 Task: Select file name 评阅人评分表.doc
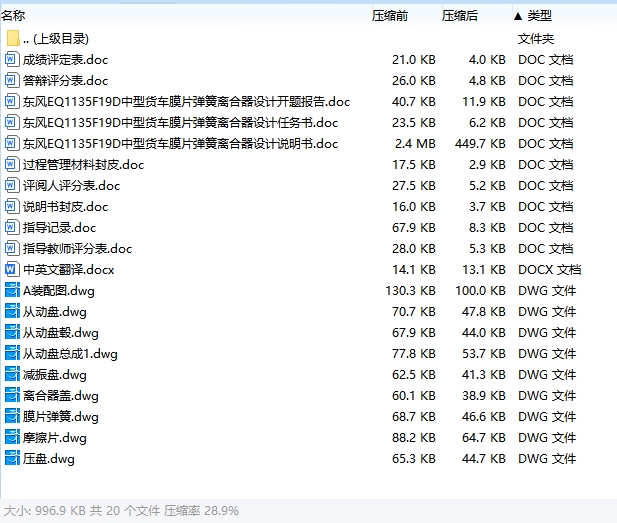72,186
